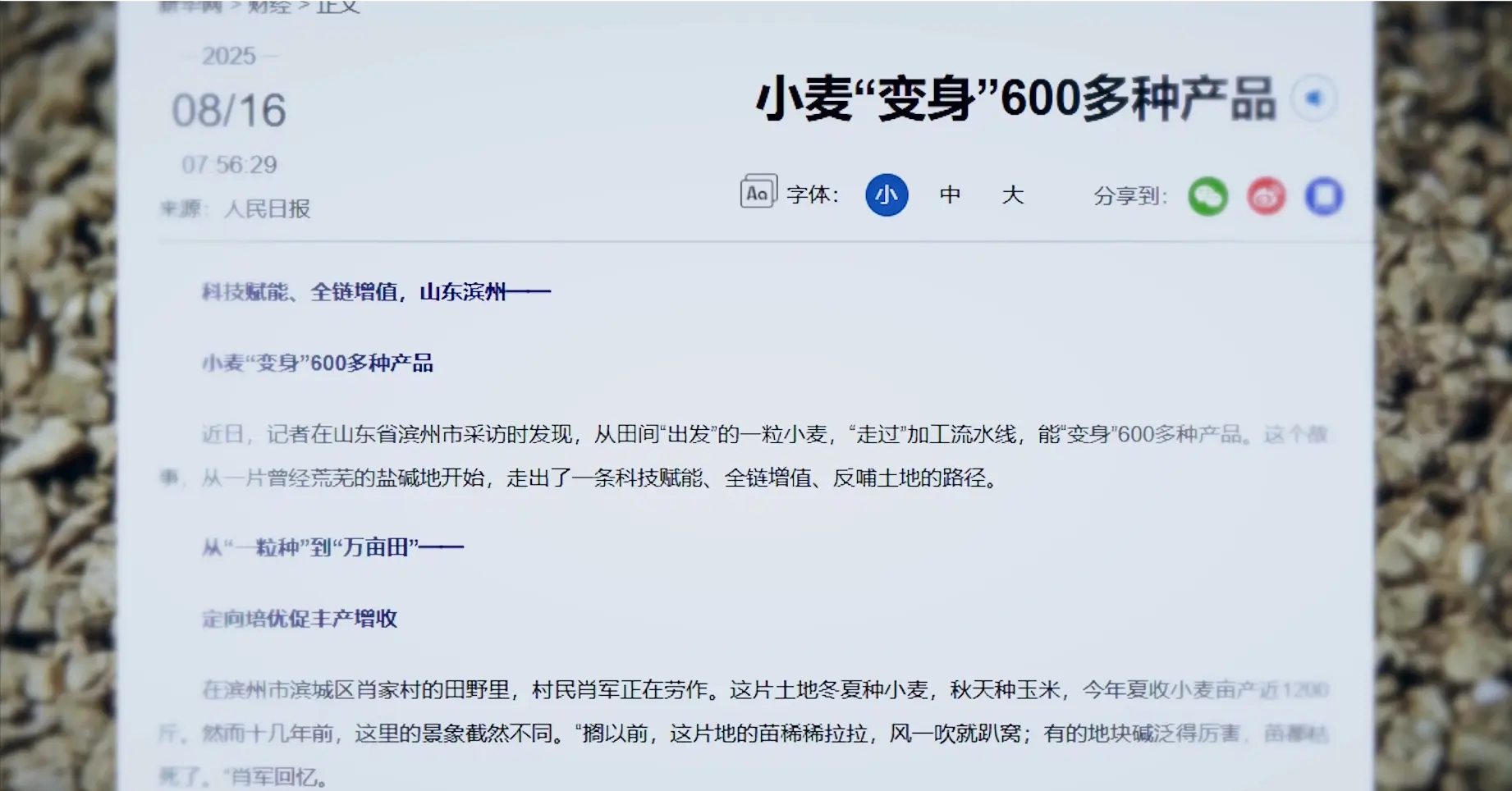Image resolution: width=1512 pixels, height=791 pixels.
Task: Go to 新华网 in the breadcrumb
Action: click(x=190, y=7)
